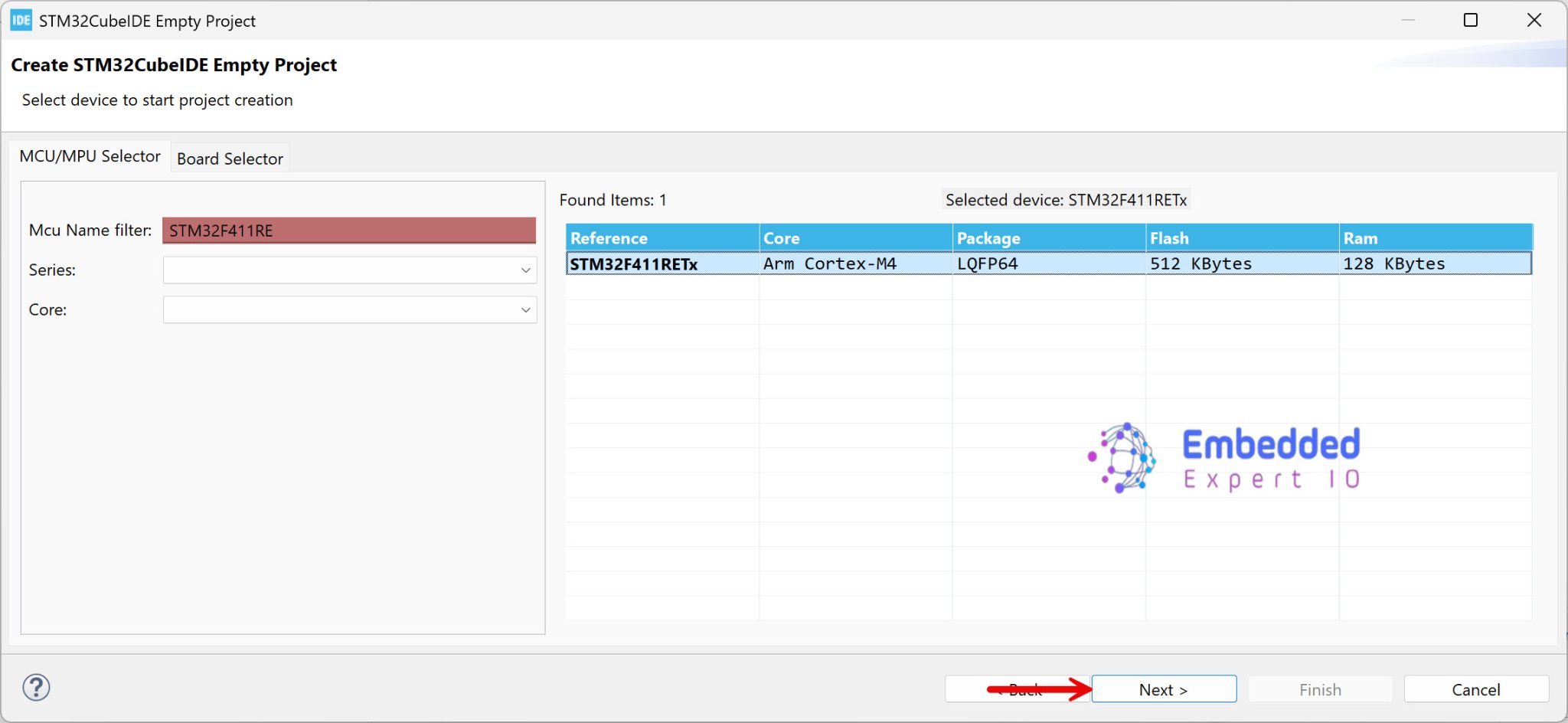
Task: Open the Core dropdown list
Action: [525, 309]
